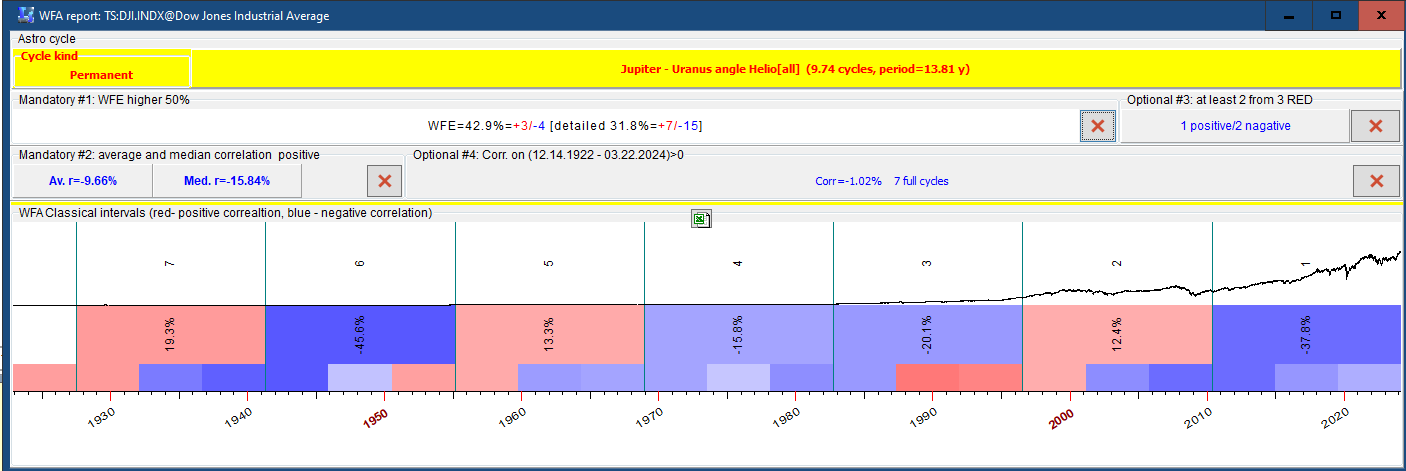This screenshot has width=1406, height=471.
Task: Click red X button next to Med. r=-15.84%
Action: coord(385,181)
